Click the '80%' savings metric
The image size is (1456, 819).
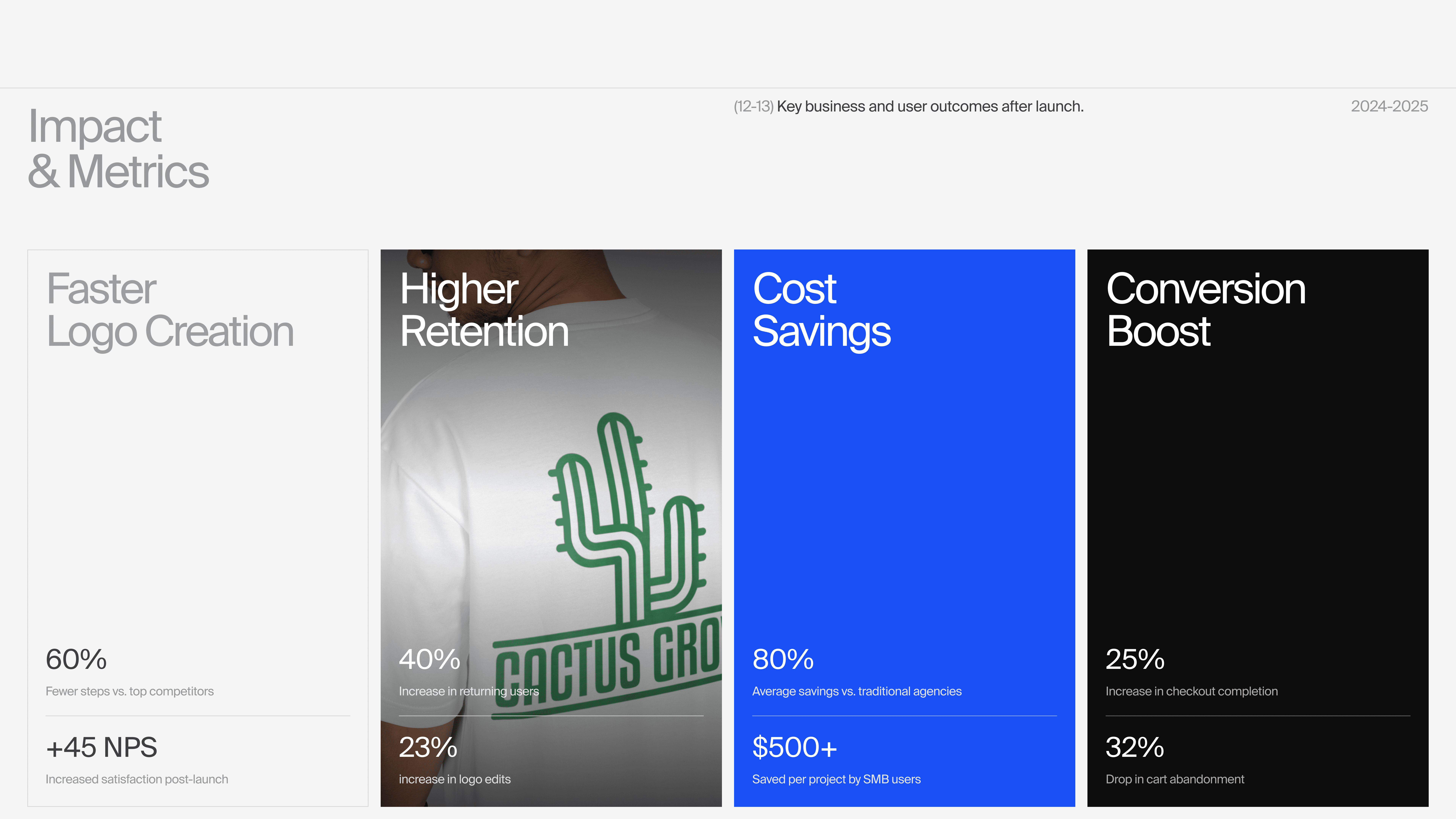coord(783,660)
